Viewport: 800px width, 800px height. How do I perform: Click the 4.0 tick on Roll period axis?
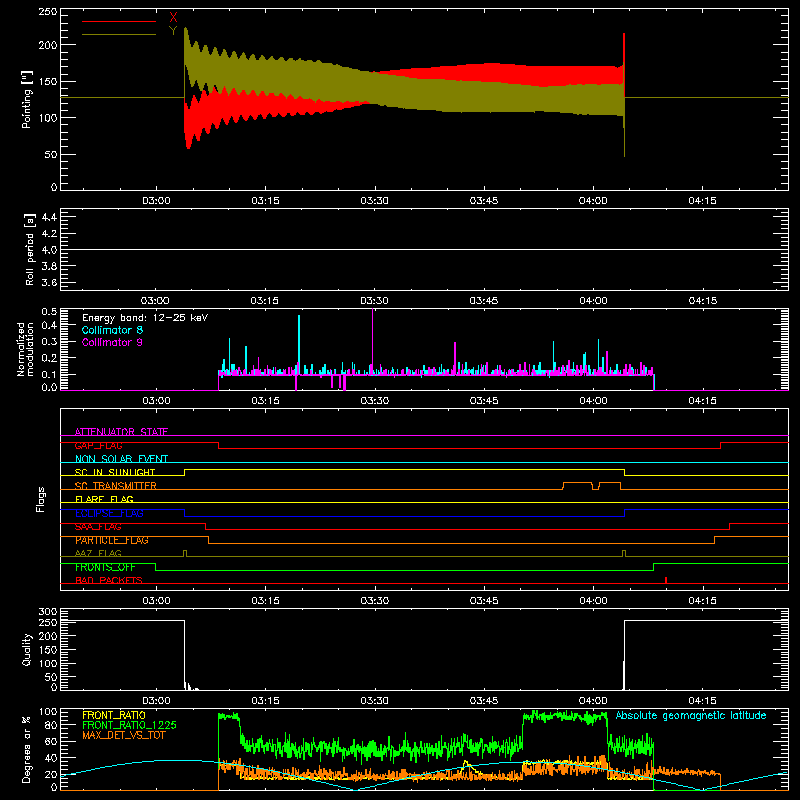click(49, 250)
